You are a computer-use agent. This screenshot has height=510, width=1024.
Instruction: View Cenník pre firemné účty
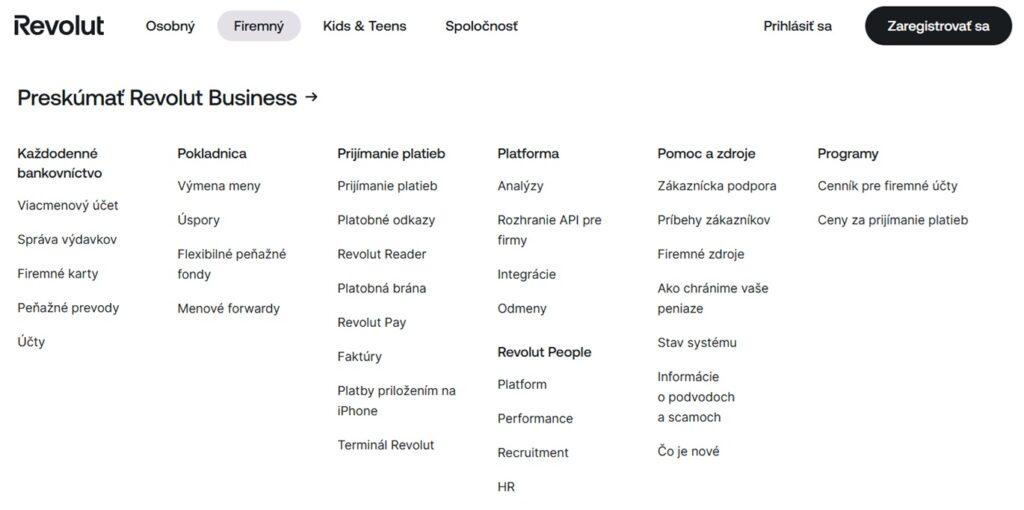(x=887, y=185)
